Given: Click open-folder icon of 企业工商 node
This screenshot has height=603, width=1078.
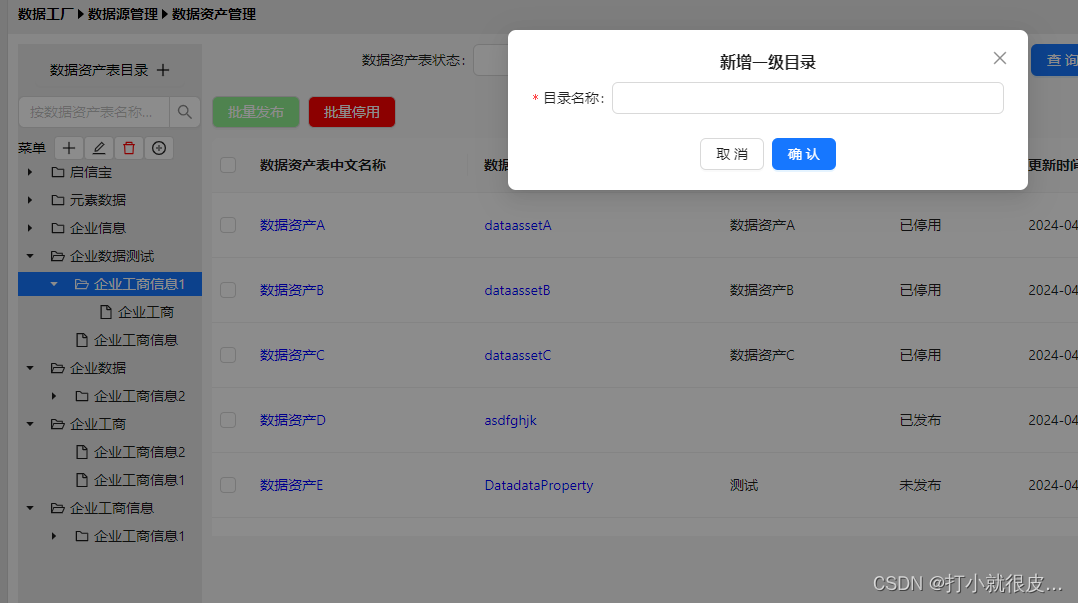Looking at the screenshot, I should (58, 424).
